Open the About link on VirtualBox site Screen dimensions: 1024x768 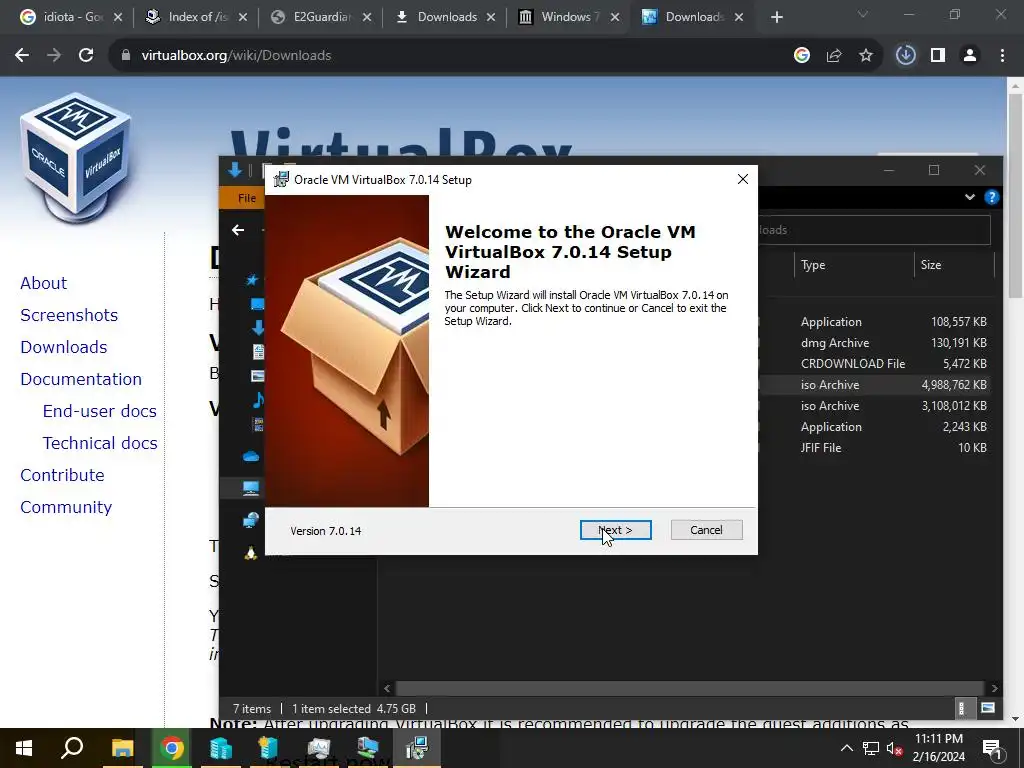(43, 283)
